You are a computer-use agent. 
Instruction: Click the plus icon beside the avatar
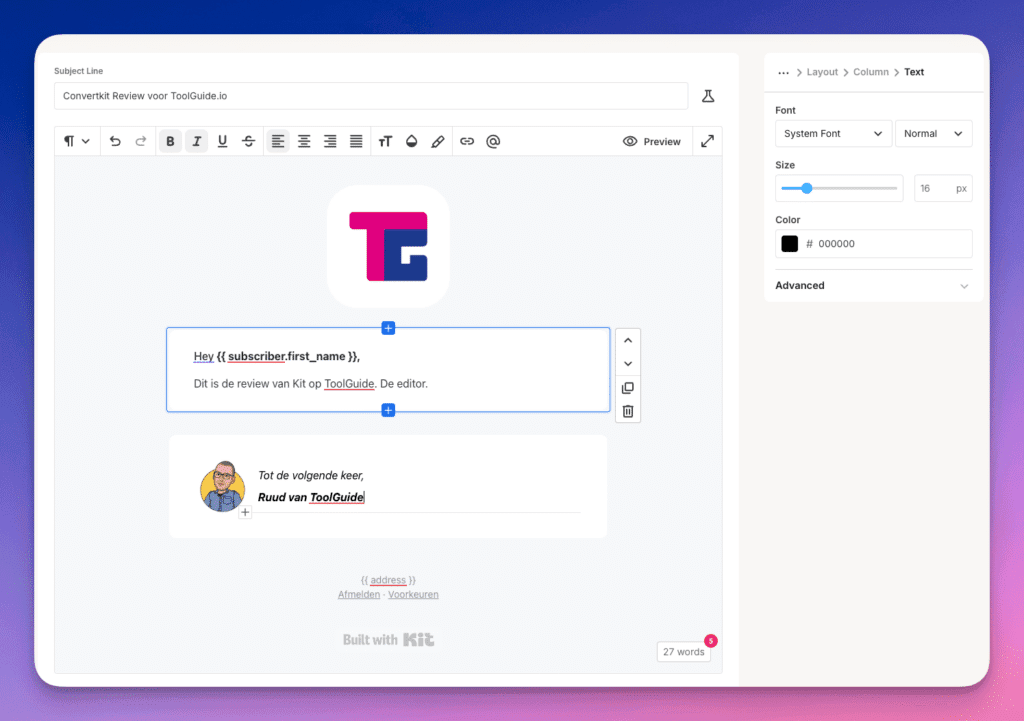[245, 512]
